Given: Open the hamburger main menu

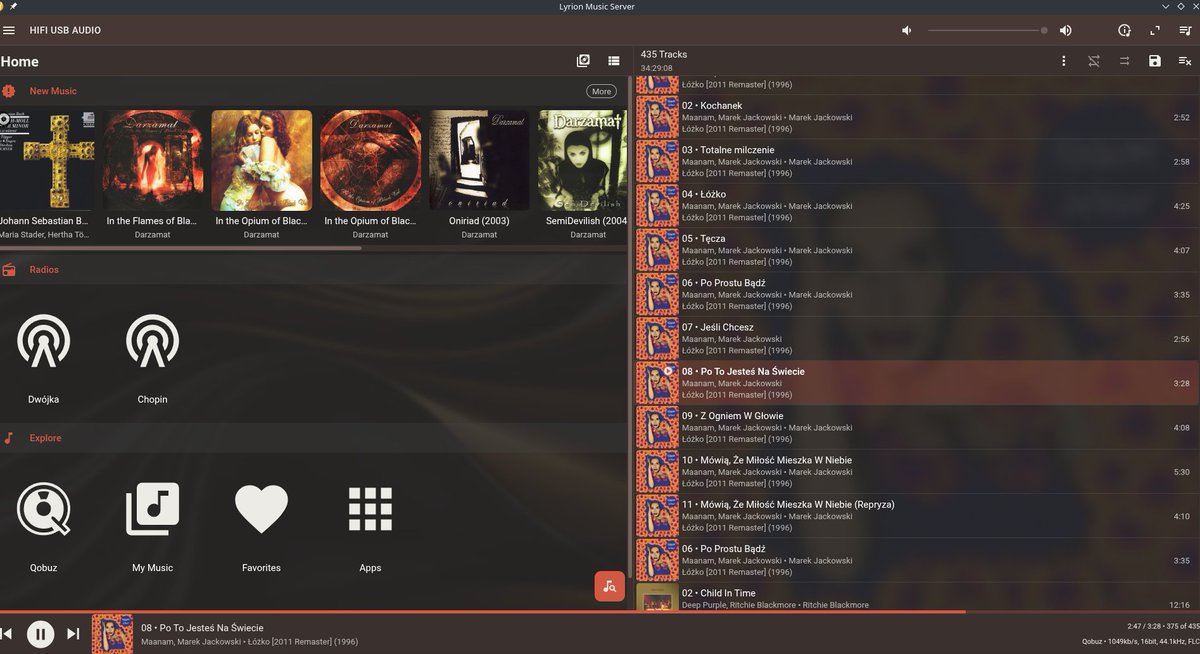Looking at the screenshot, I should [x=9, y=30].
